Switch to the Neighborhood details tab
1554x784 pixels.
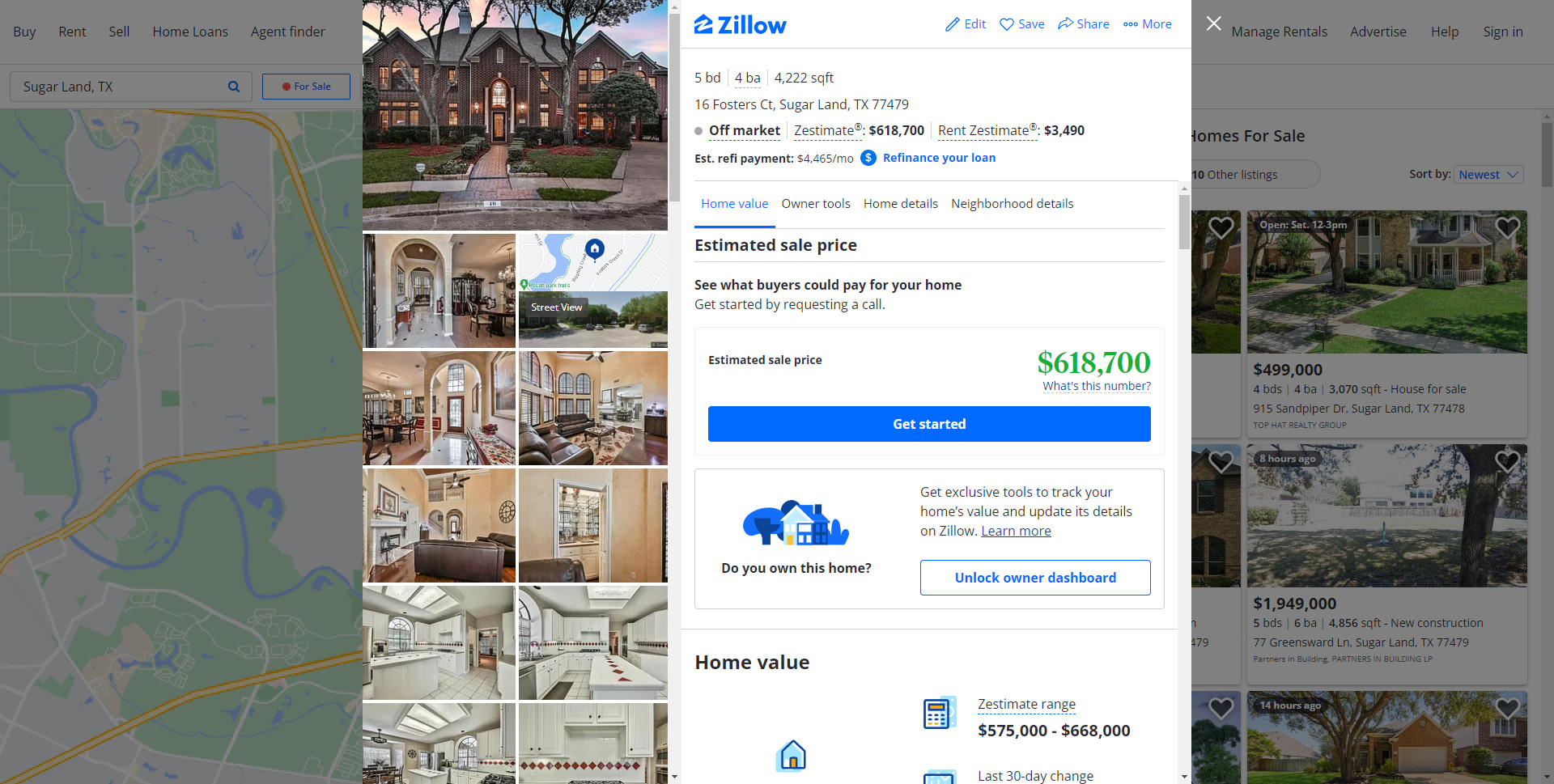click(x=1012, y=204)
